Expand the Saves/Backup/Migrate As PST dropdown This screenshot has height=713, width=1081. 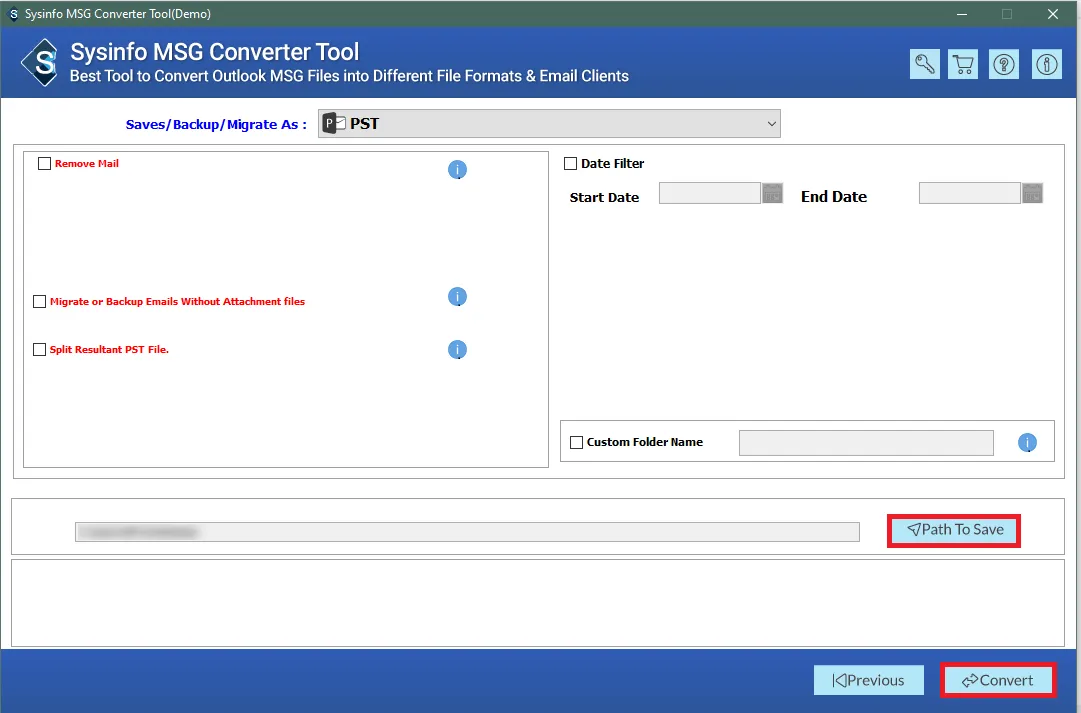[549, 124]
